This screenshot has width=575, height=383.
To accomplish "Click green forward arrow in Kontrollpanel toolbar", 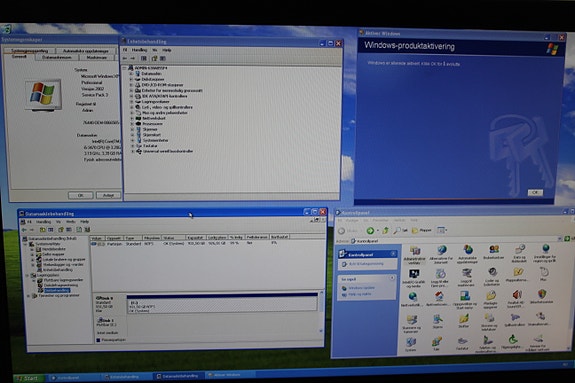I will [370, 230].
